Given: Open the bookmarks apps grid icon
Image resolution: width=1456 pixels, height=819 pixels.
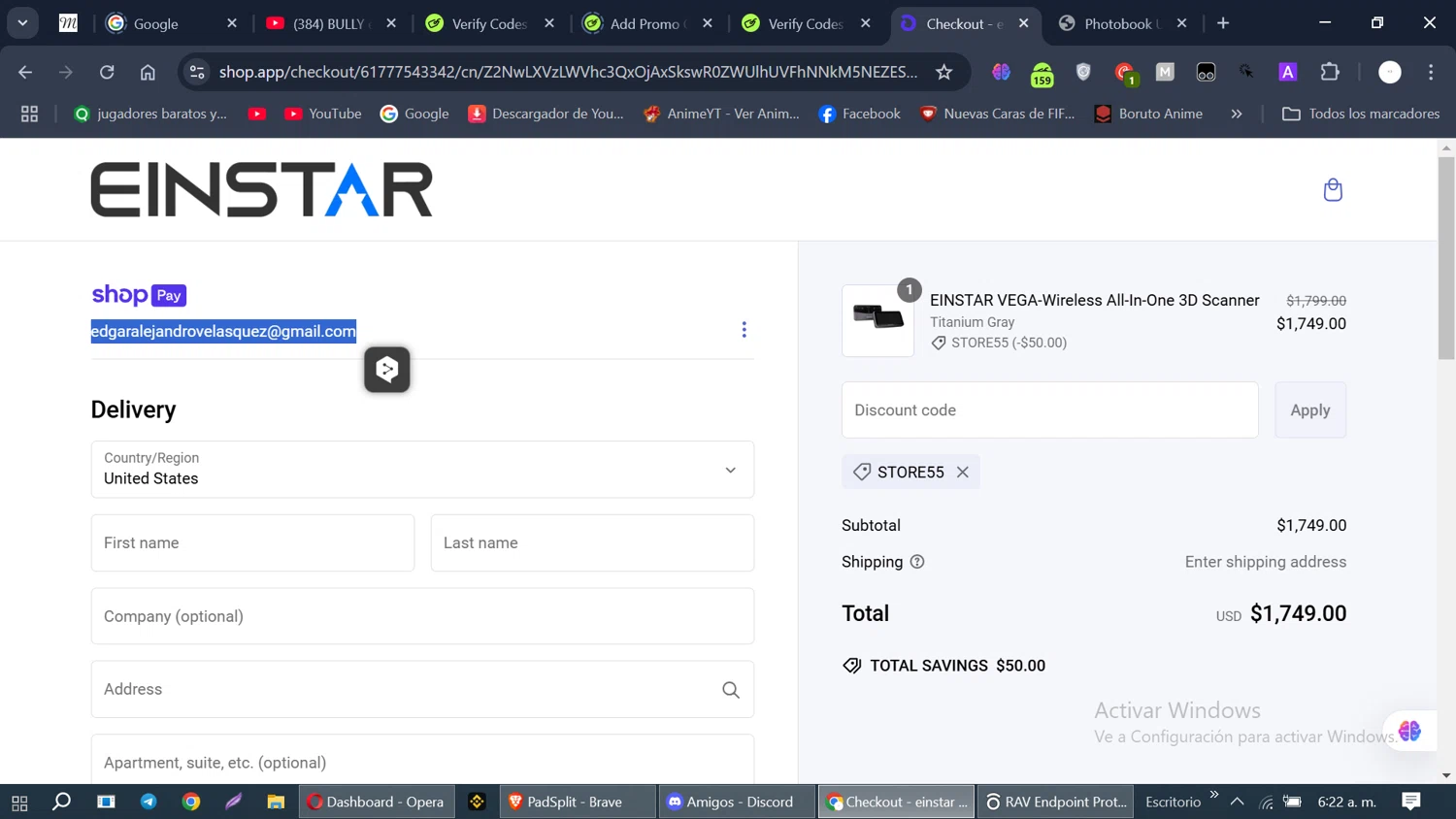Looking at the screenshot, I should 29,114.
